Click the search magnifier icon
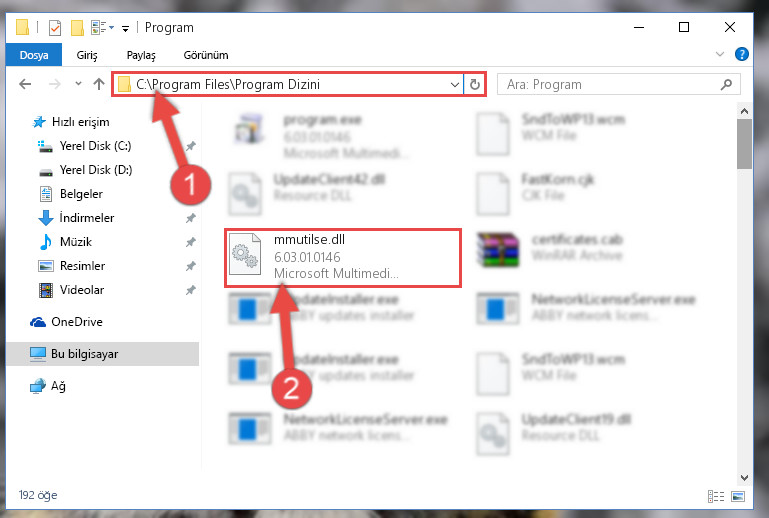769x518 pixels. tap(726, 84)
